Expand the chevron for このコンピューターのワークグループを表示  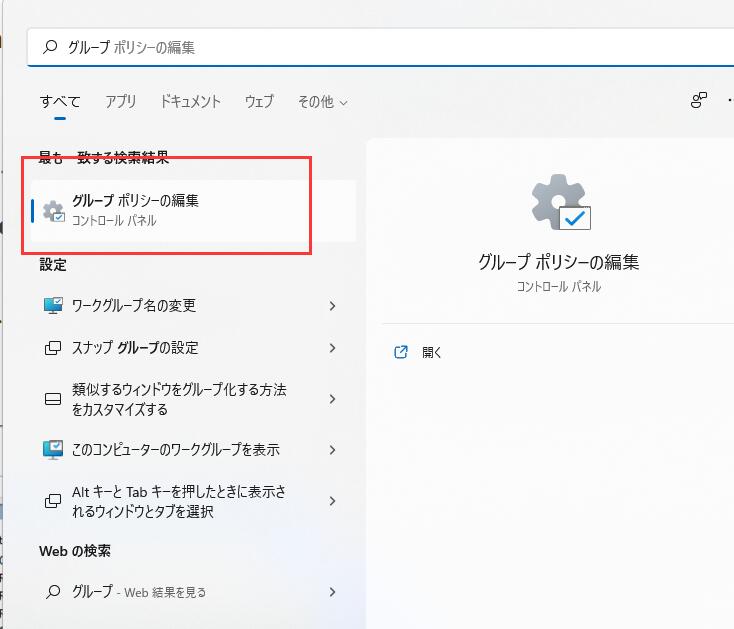[332, 450]
